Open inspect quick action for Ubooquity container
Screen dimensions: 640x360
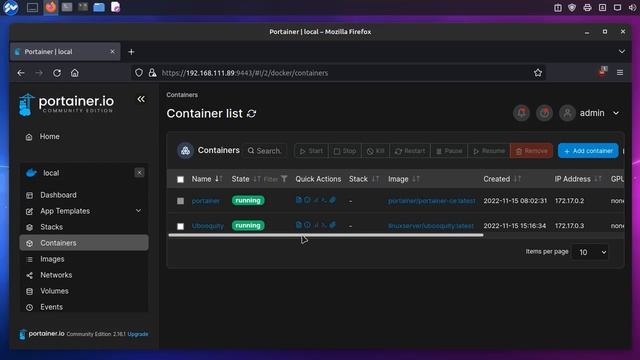tap(307, 225)
